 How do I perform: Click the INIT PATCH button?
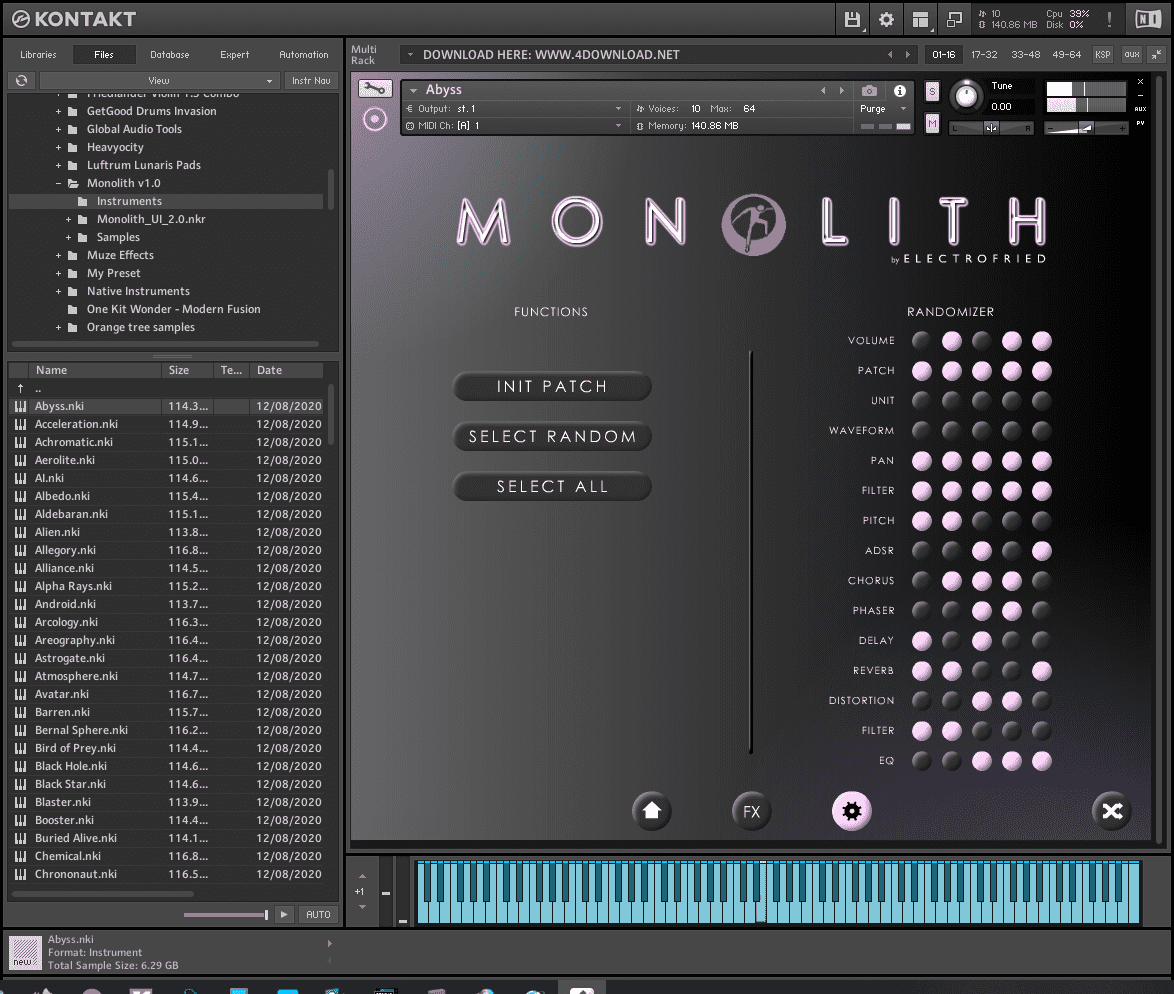pos(552,387)
